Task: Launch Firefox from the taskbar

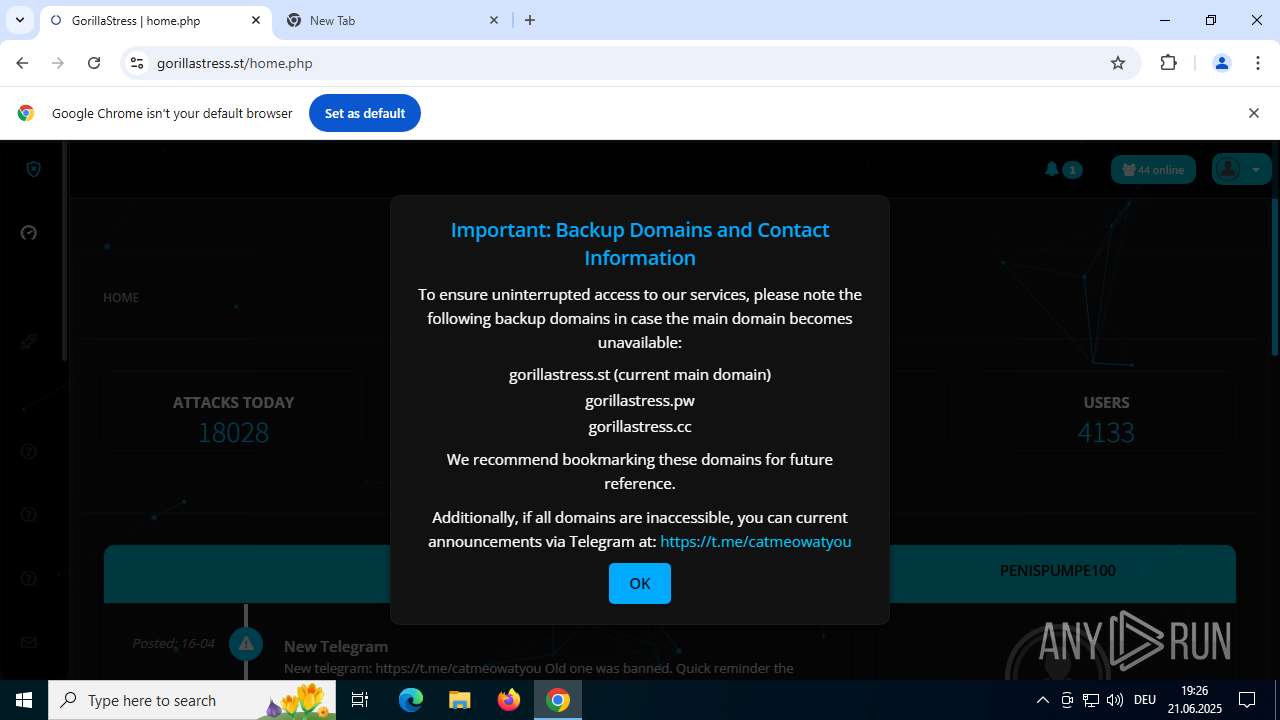Action: [x=508, y=700]
